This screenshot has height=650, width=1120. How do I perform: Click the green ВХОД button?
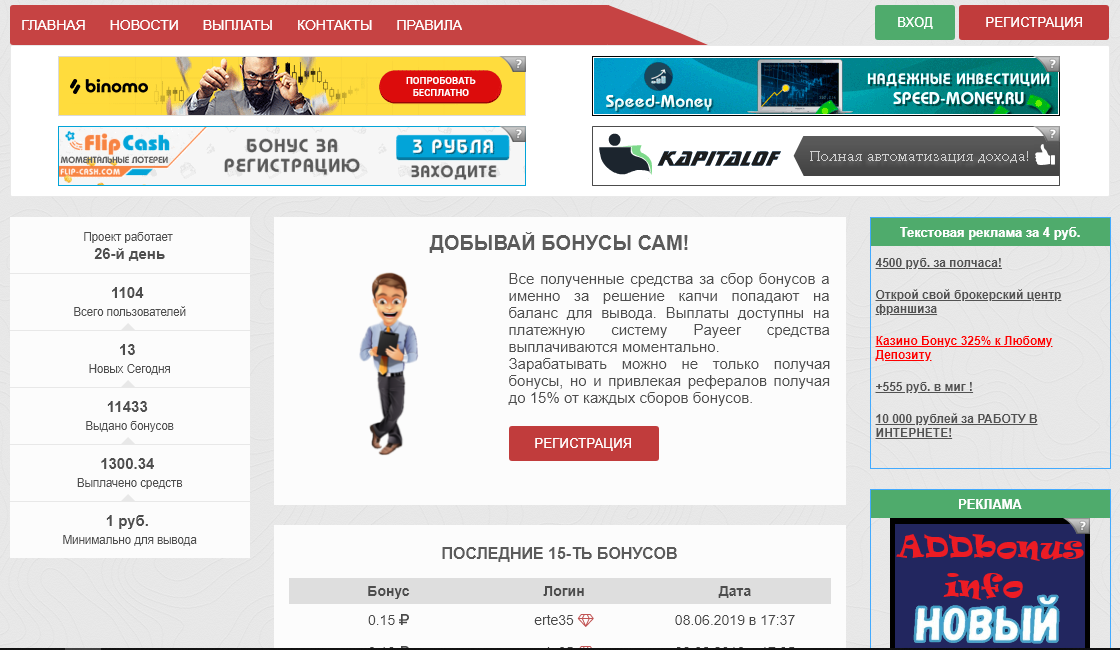[x=915, y=22]
